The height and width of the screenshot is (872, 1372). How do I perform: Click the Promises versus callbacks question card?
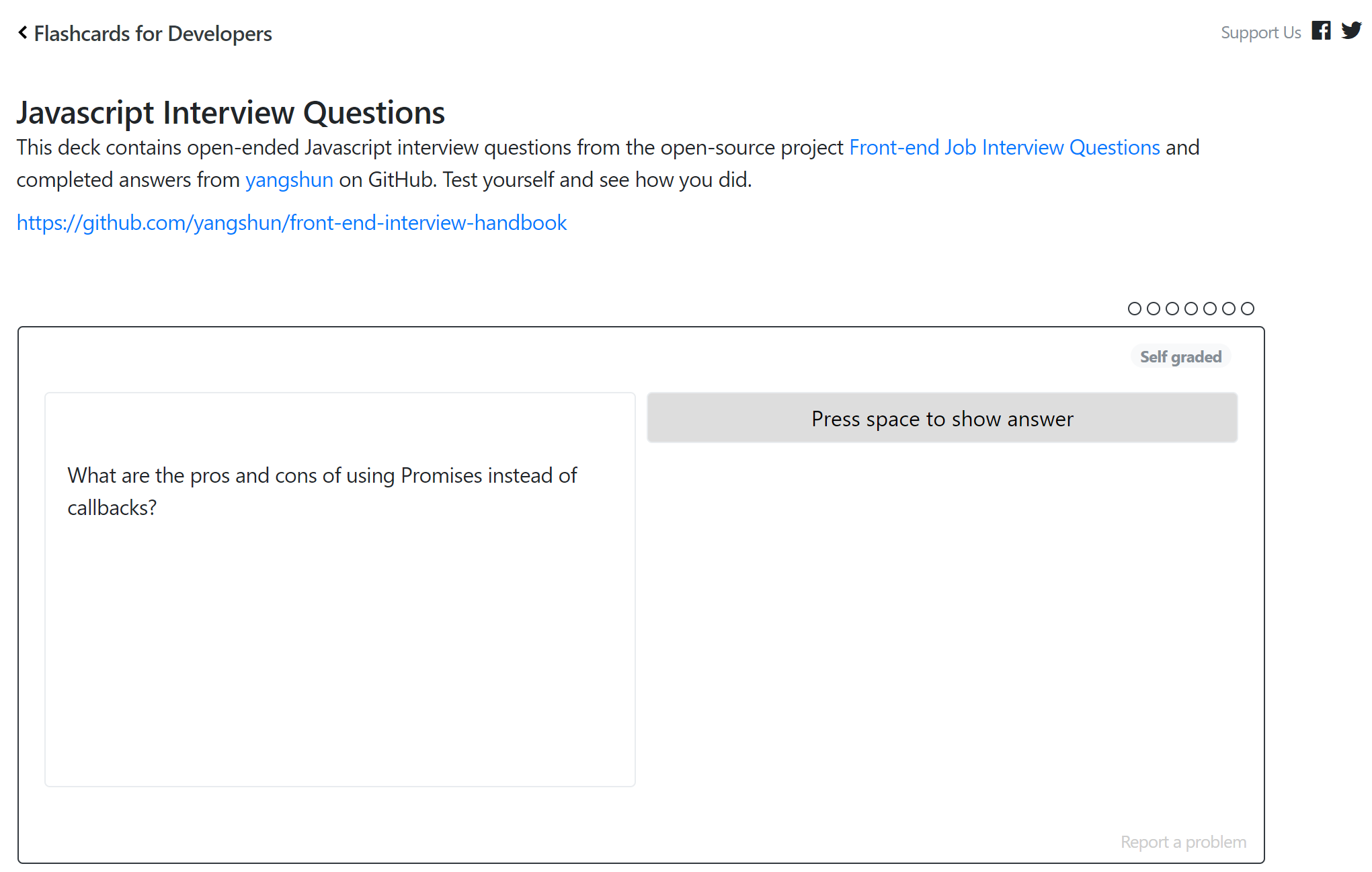[x=340, y=590]
